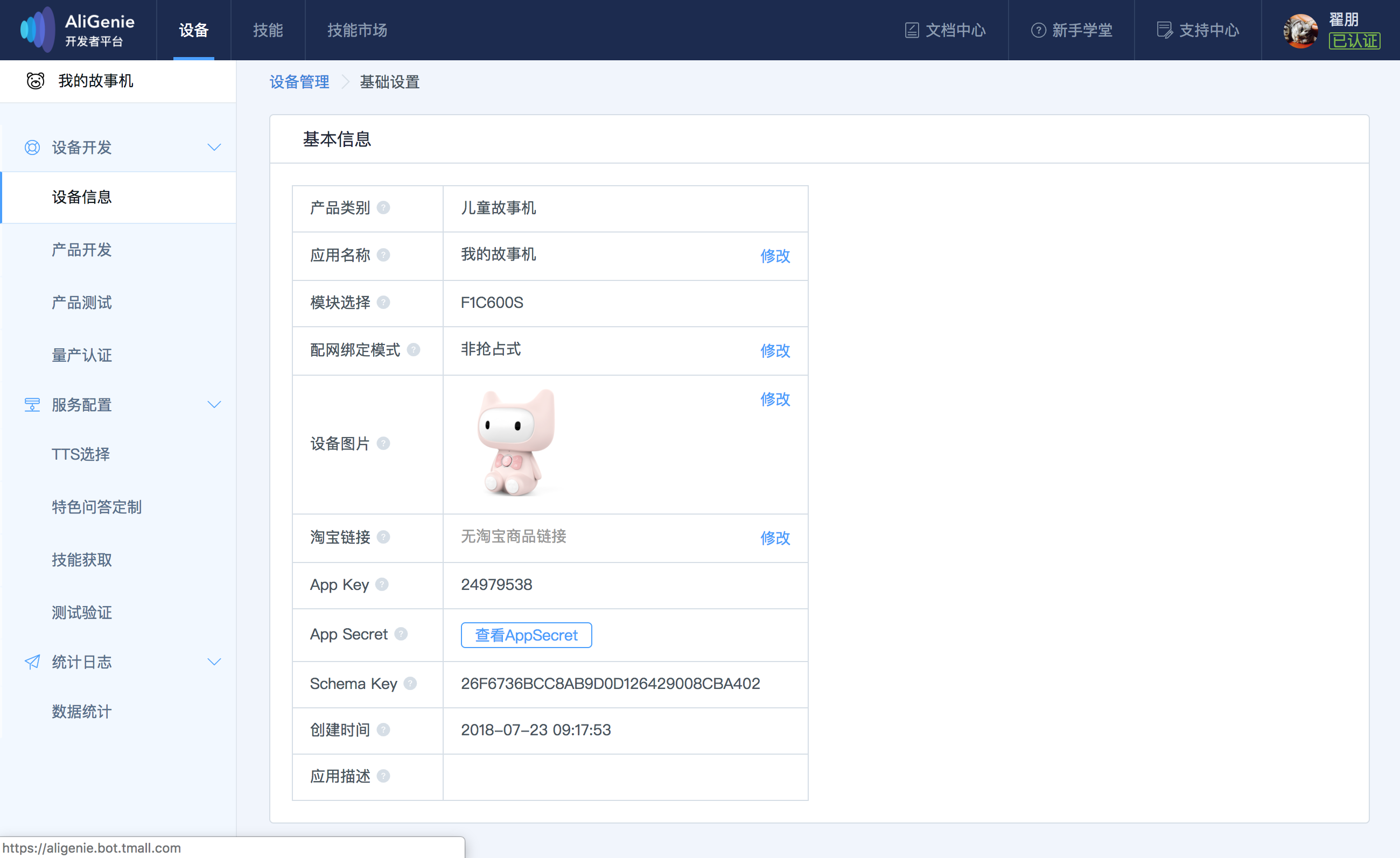Click the question icon next to 淘宝链接
The height and width of the screenshot is (858, 1400).
pyautogui.click(x=383, y=537)
